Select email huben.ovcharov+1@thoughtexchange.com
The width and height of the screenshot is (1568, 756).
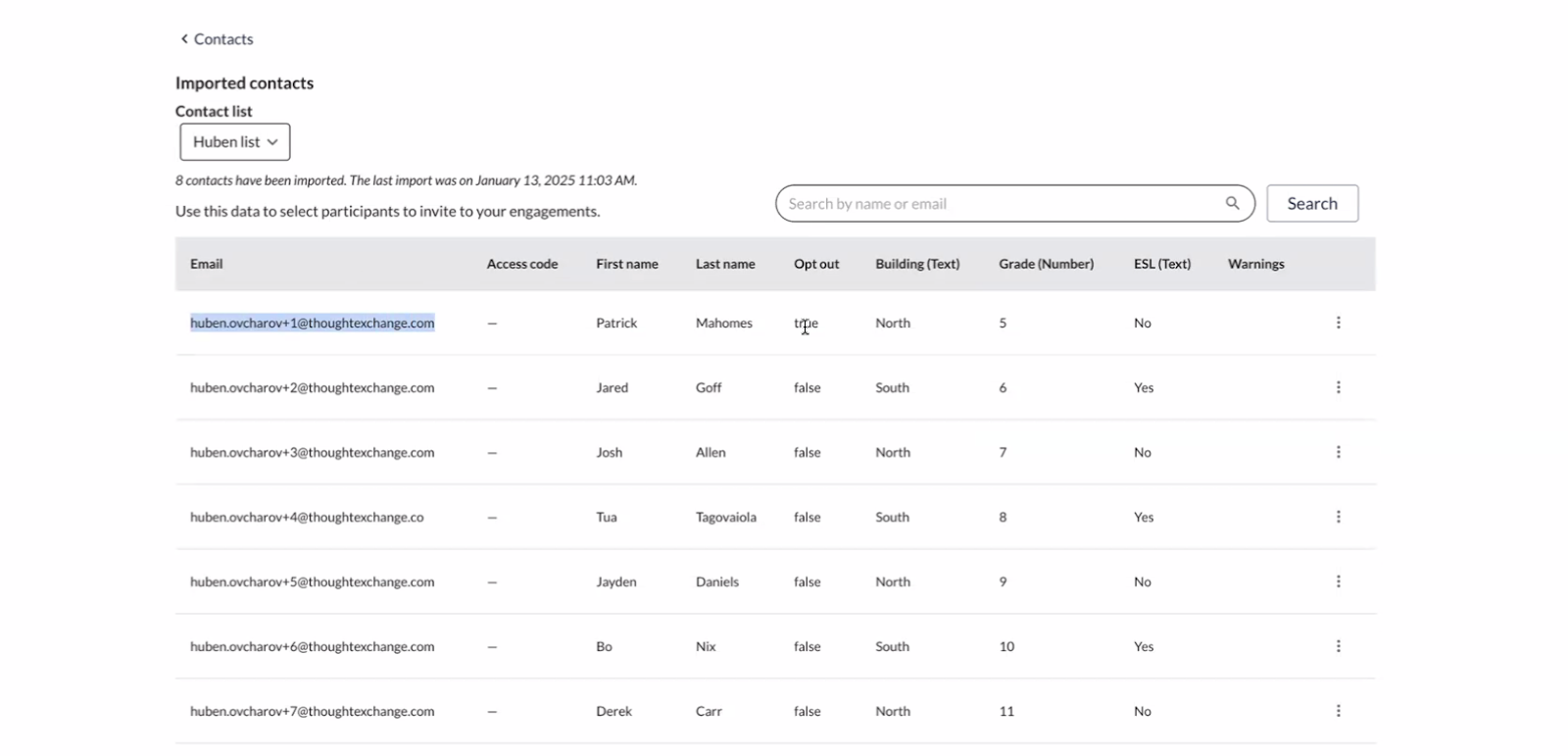(x=313, y=323)
